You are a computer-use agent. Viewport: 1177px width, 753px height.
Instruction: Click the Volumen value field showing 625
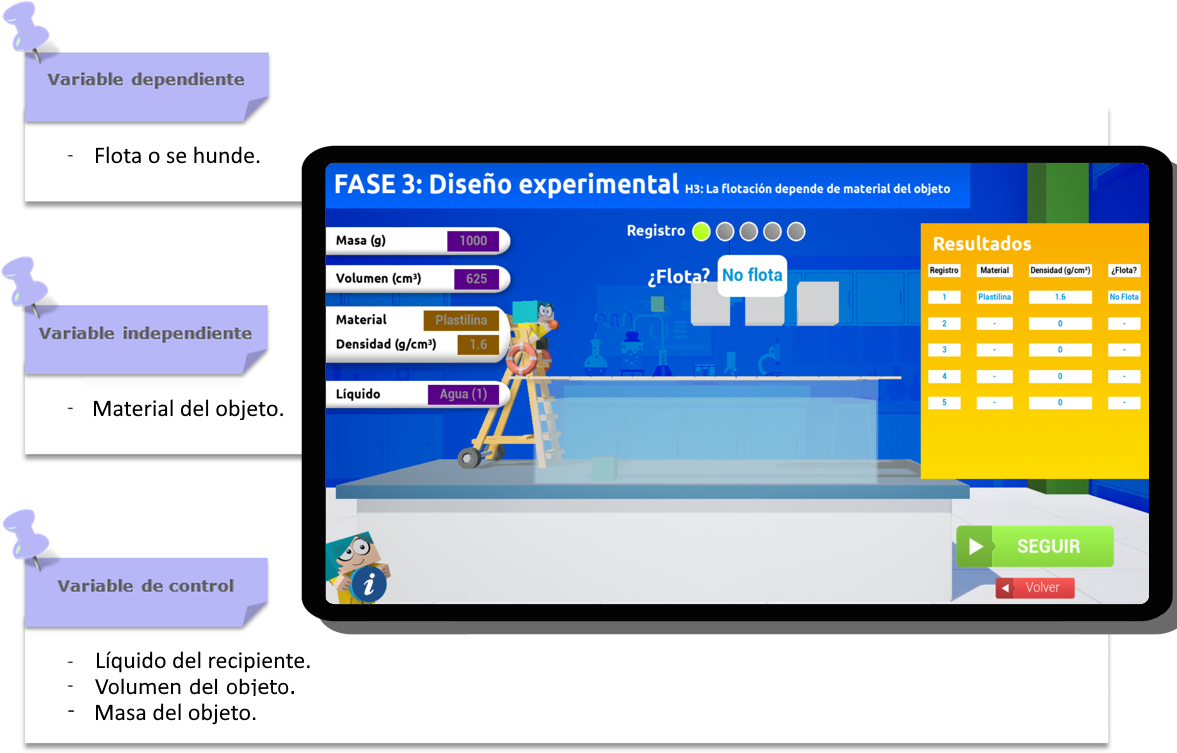pos(476,279)
